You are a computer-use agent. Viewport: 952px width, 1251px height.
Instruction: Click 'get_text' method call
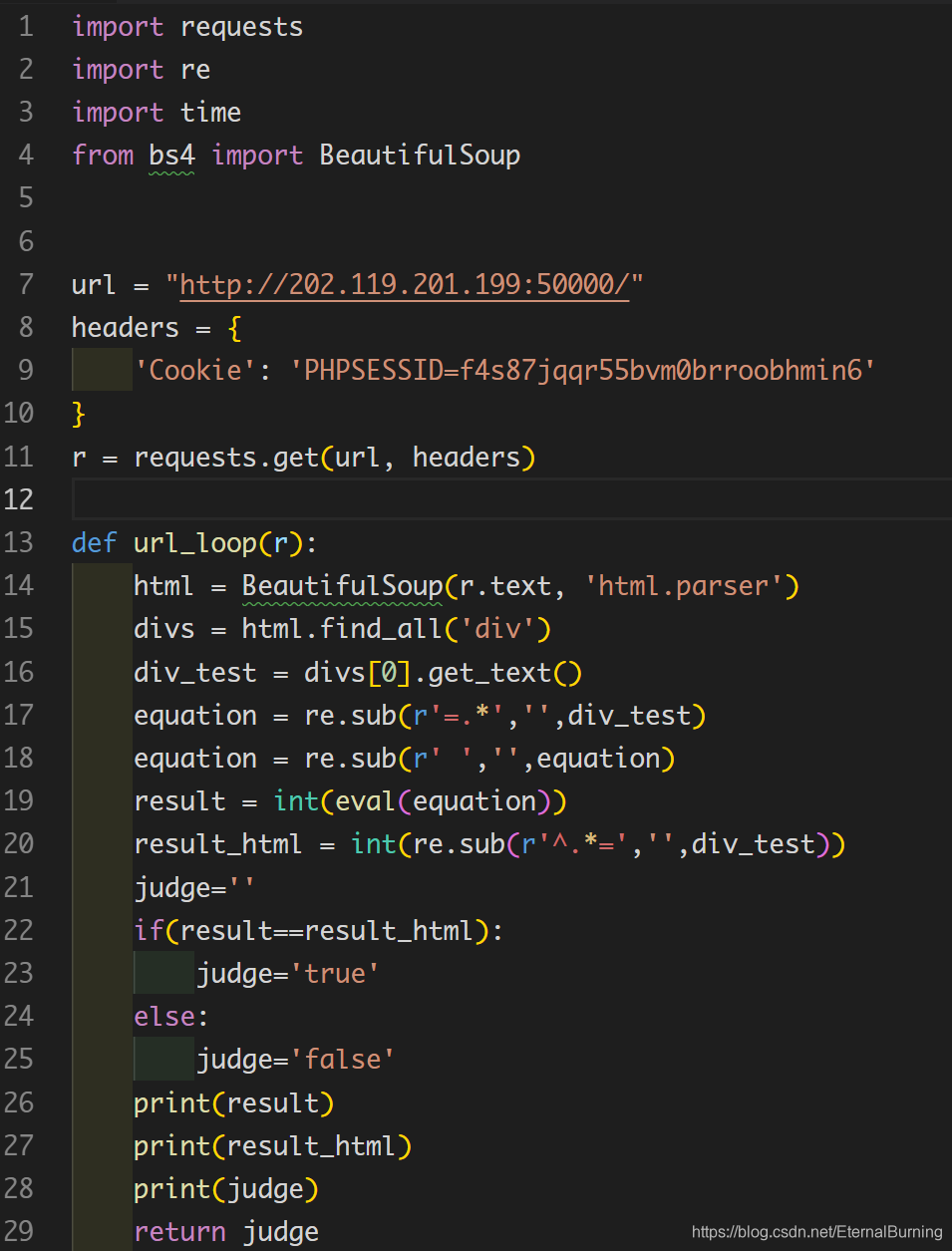coord(489,672)
